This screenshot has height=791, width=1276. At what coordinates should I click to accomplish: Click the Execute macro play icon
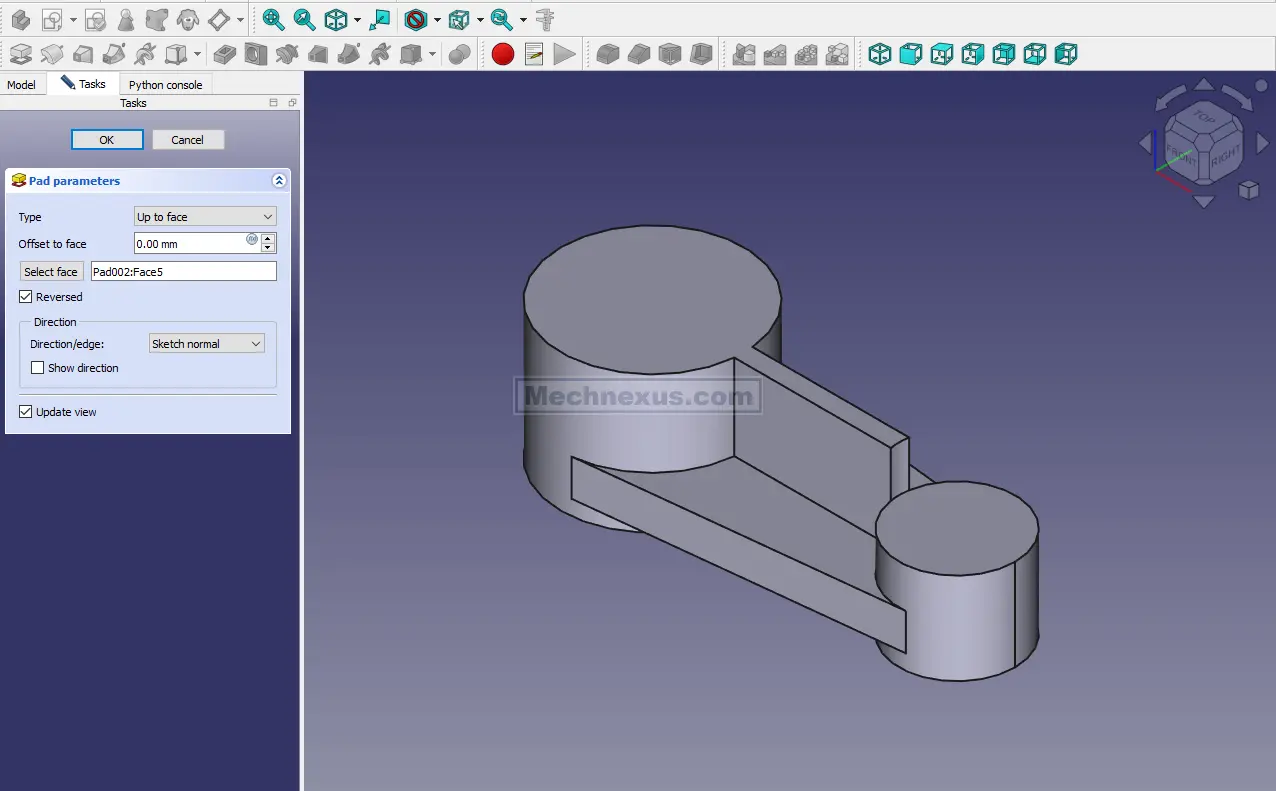click(565, 54)
